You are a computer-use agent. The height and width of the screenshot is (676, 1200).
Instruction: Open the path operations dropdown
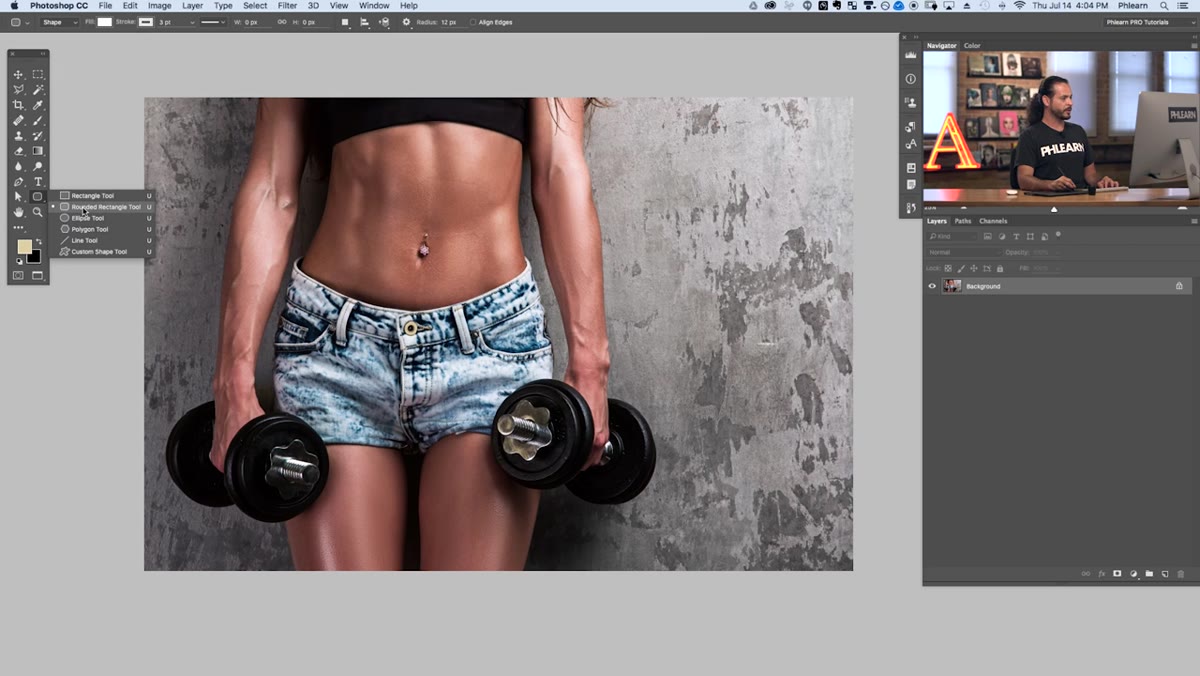(345, 22)
